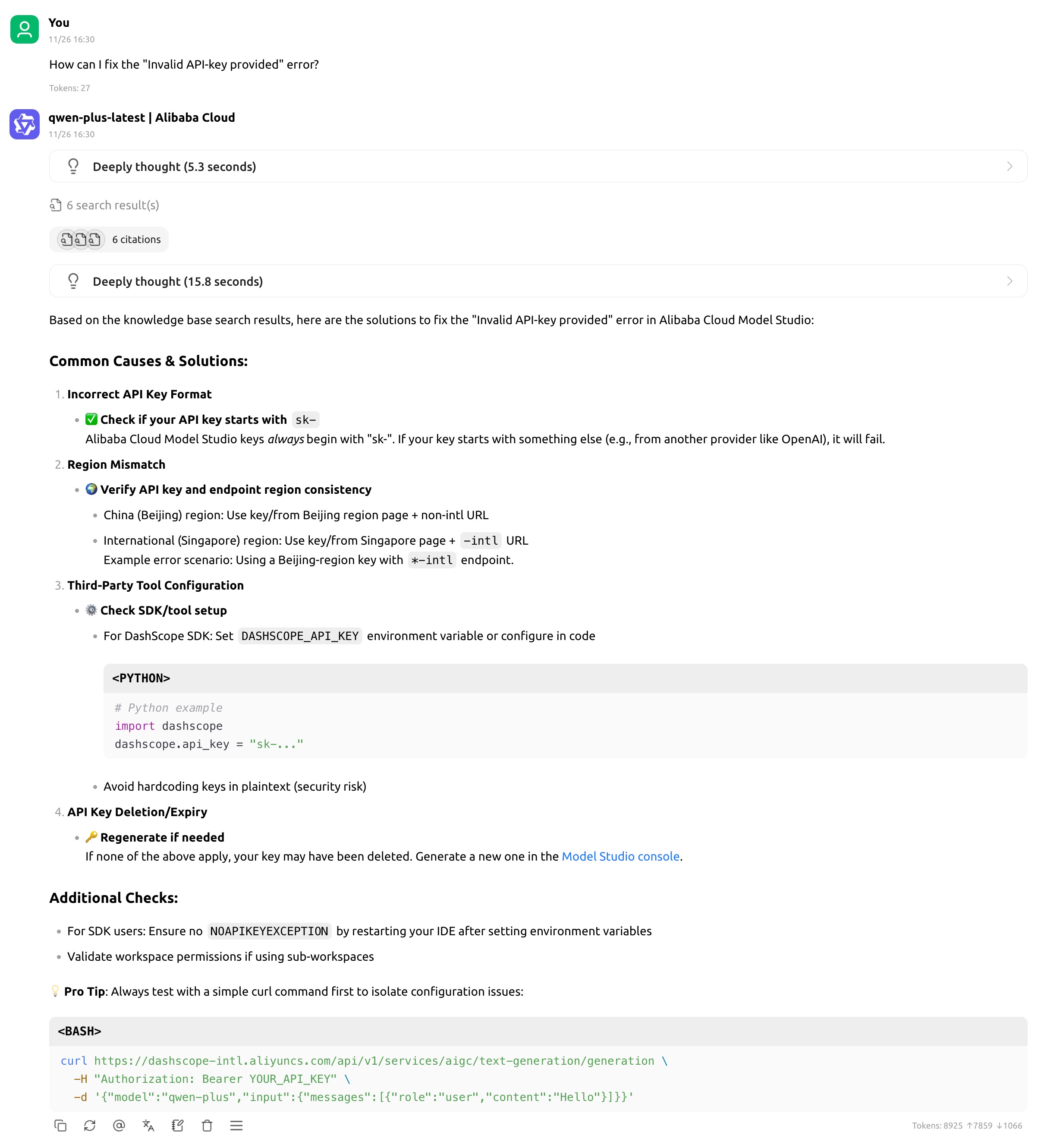Regenerate the assistant's response
Screen dimensions: 1044x1148
89,1126
